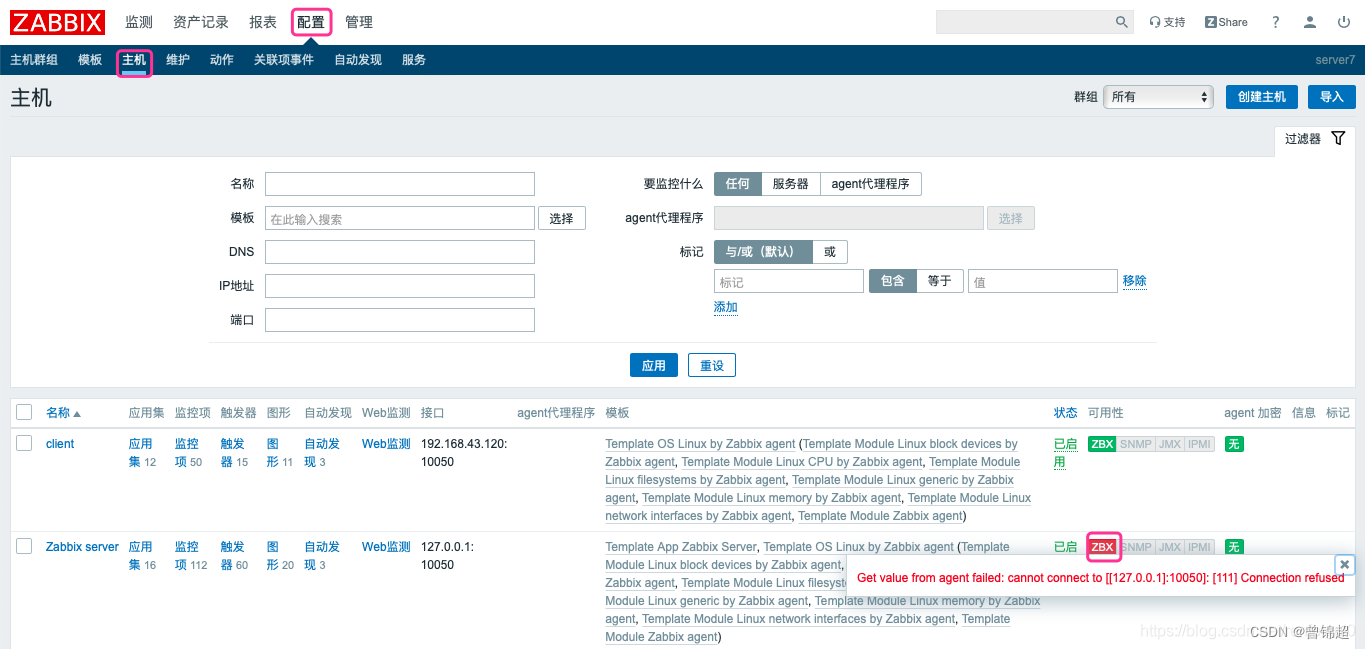
Task: Open 管理 top menu
Action: point(359,22)
